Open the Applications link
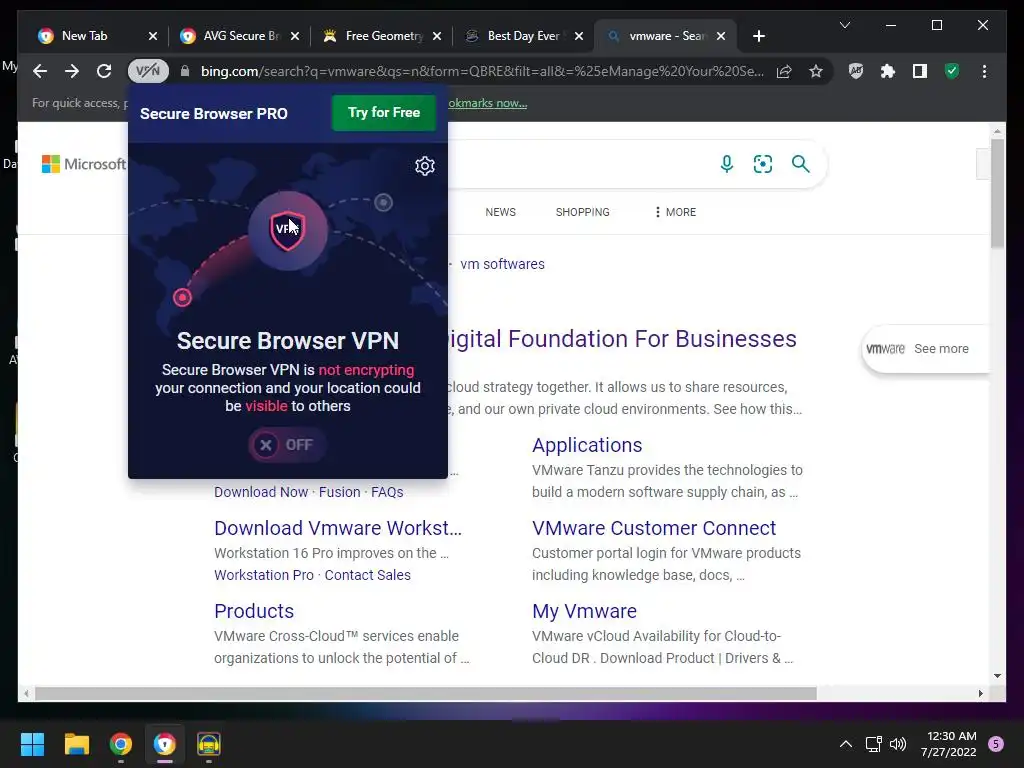This screenshot has width=1024, height=768. 587,445
